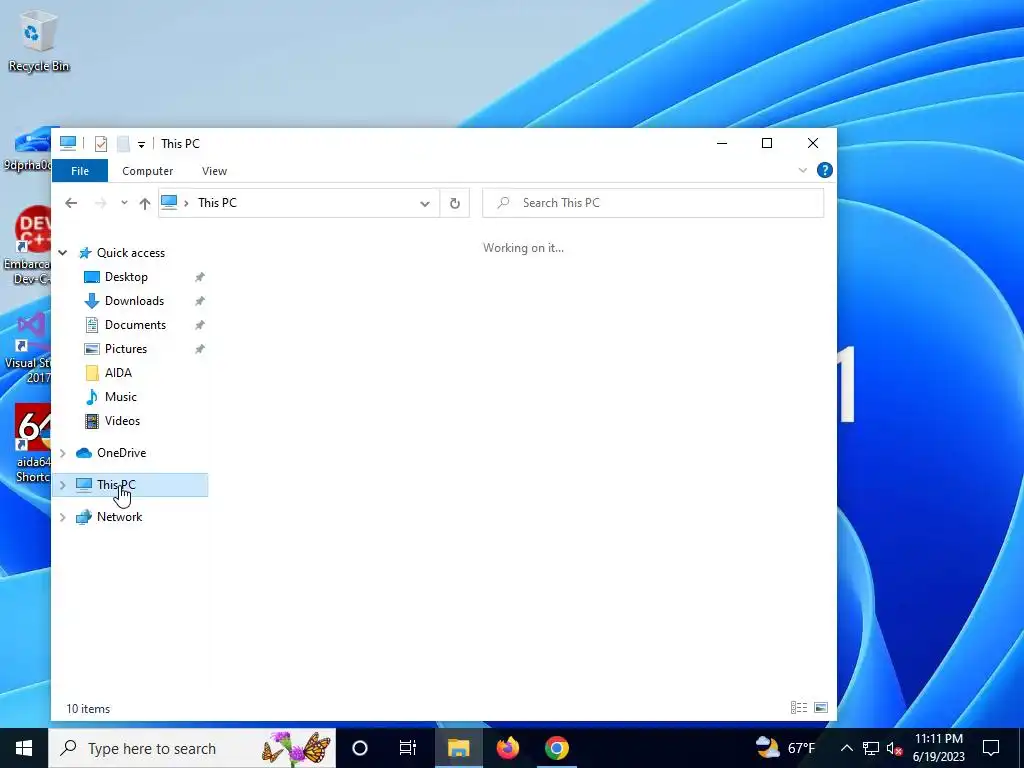The width and height of the screenshot is (1024, 768).
Task: Show hidden system tray icons
Action: (846, 748)
